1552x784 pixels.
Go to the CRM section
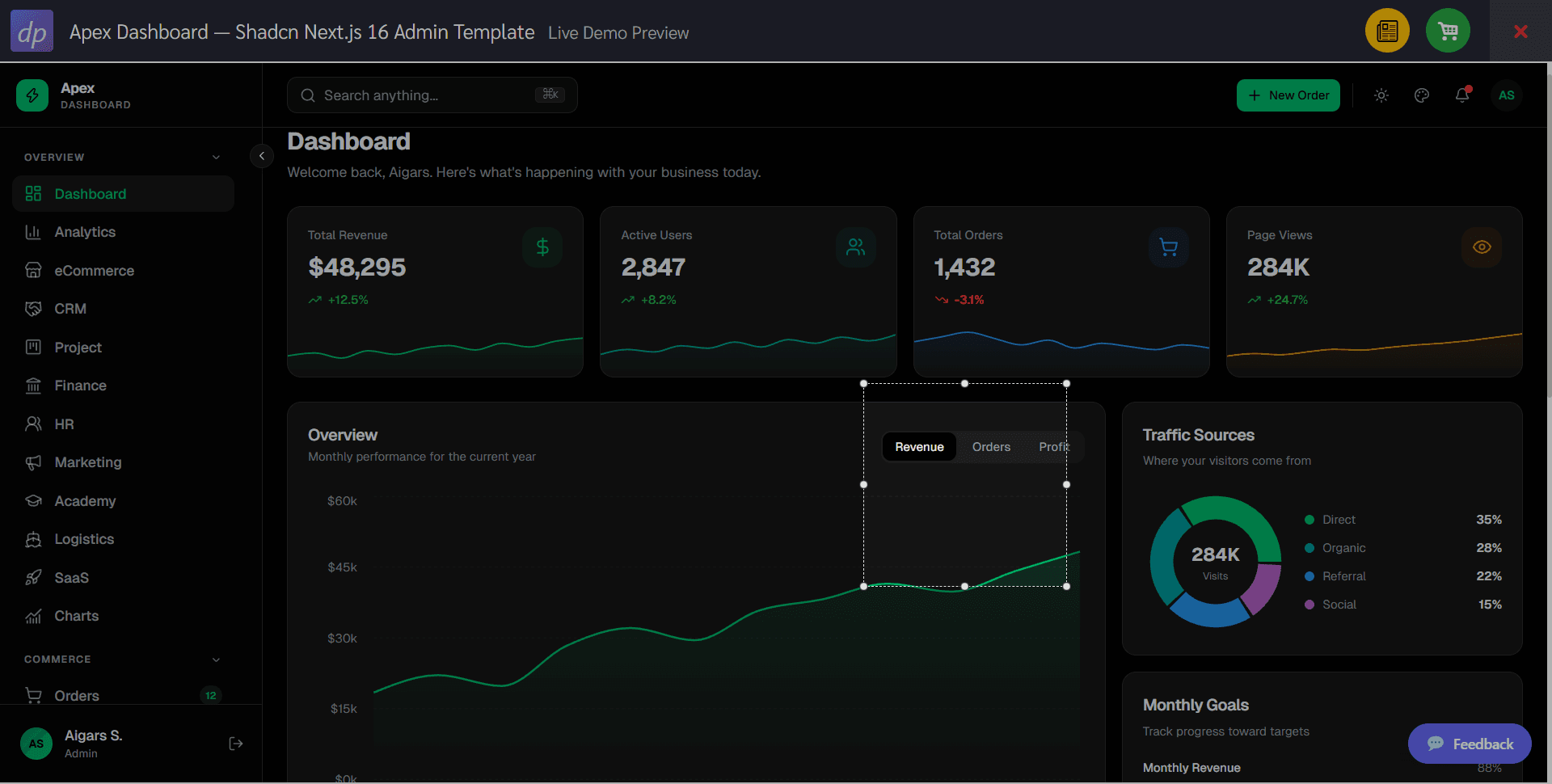(x=123, y=309)
